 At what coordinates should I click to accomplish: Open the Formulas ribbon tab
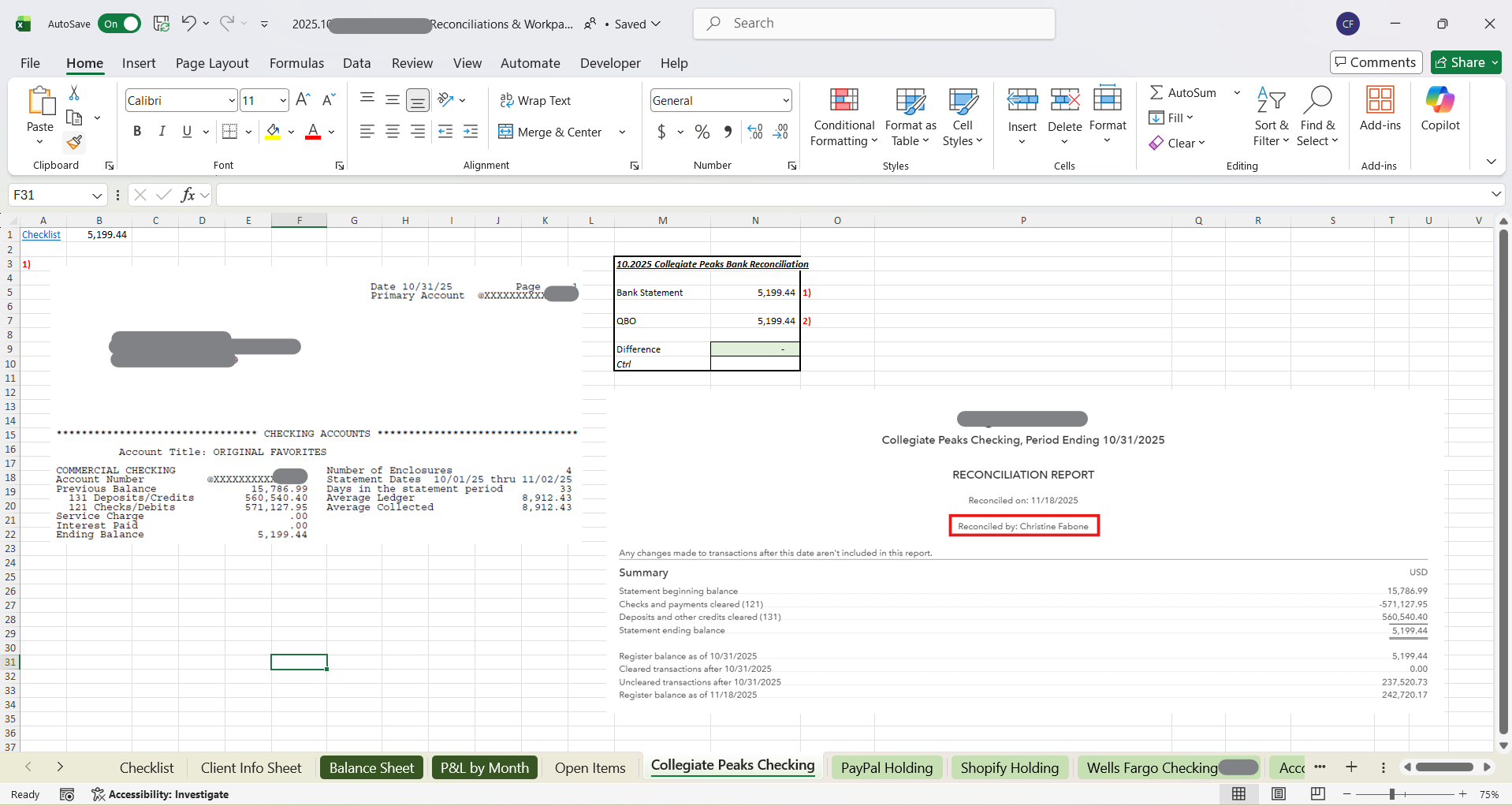tap(296, 63)
